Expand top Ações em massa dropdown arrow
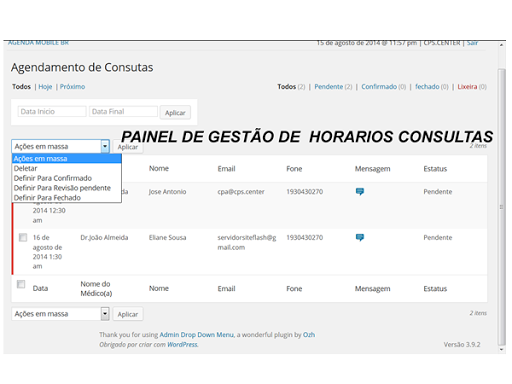 pos(105,146)
